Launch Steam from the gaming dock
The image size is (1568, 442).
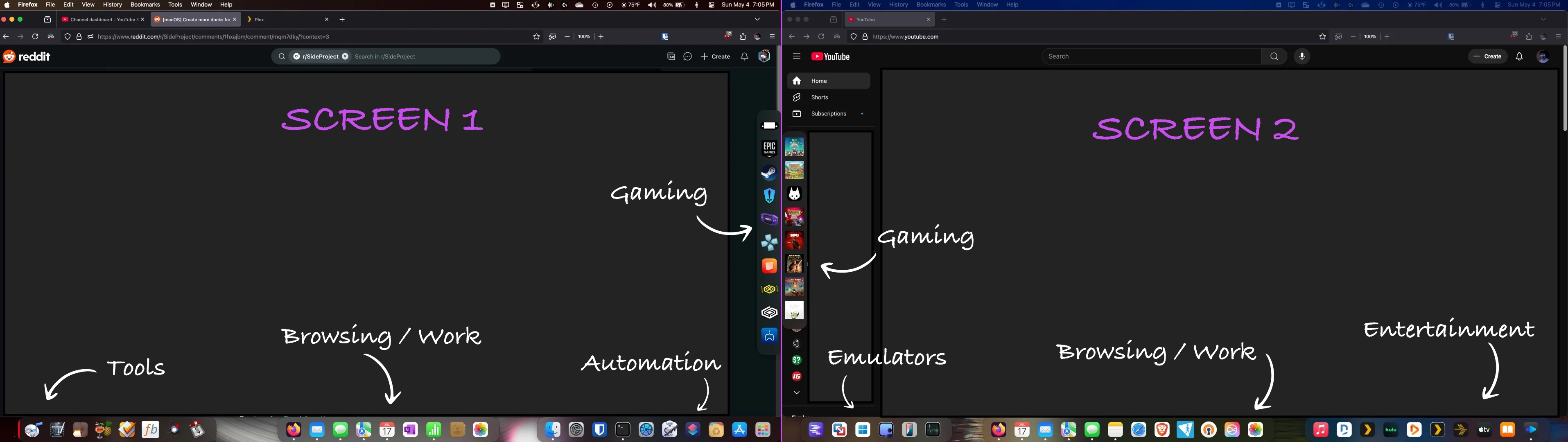769,173
